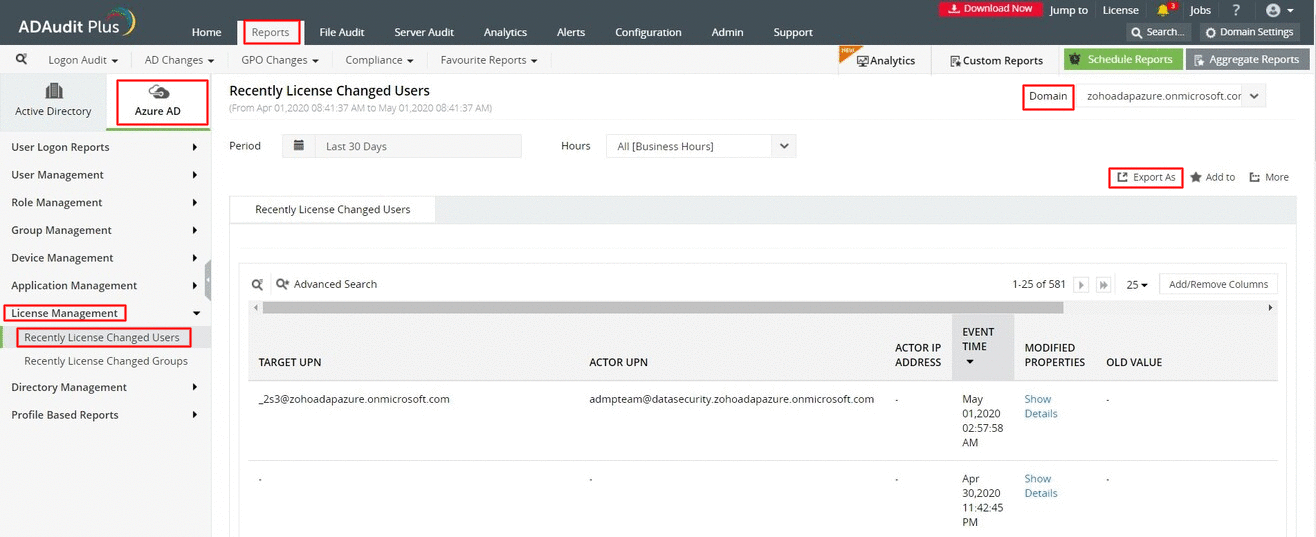Switch to the Configuration tab
Viewport: 1316px width, 537px height.
[x=648, y=32]
